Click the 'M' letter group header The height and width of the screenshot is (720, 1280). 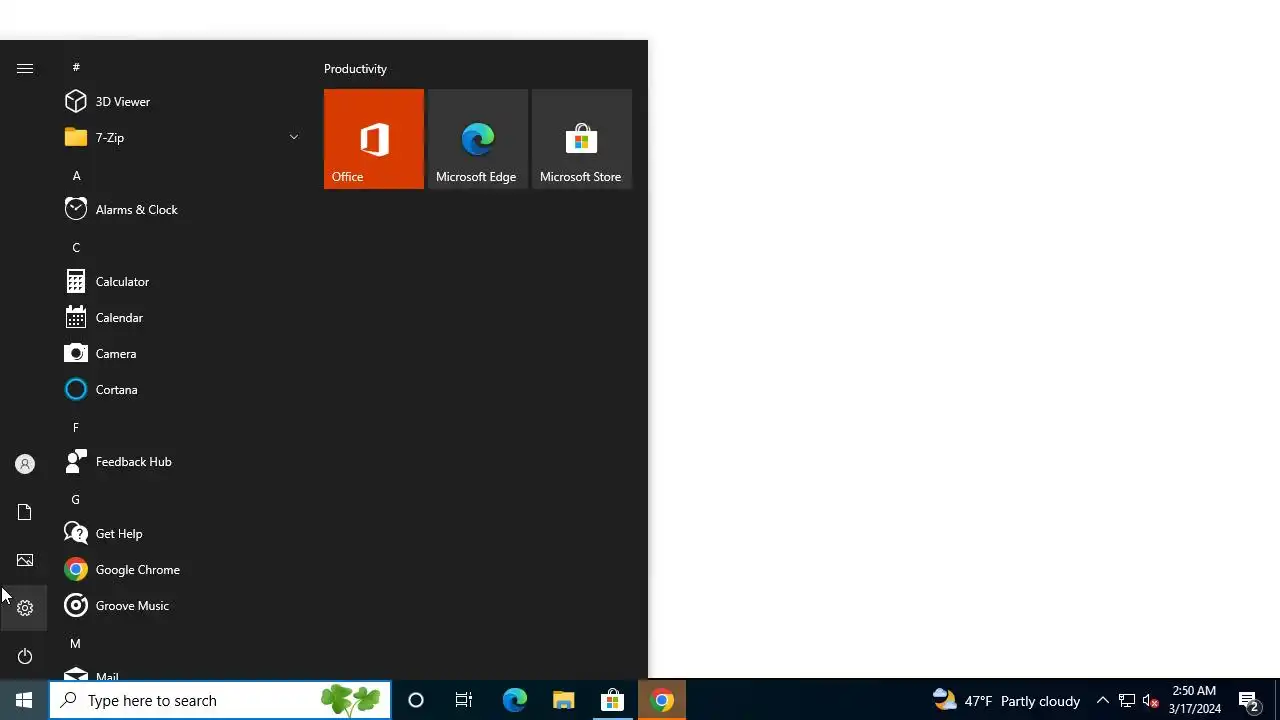click(76, 643)
